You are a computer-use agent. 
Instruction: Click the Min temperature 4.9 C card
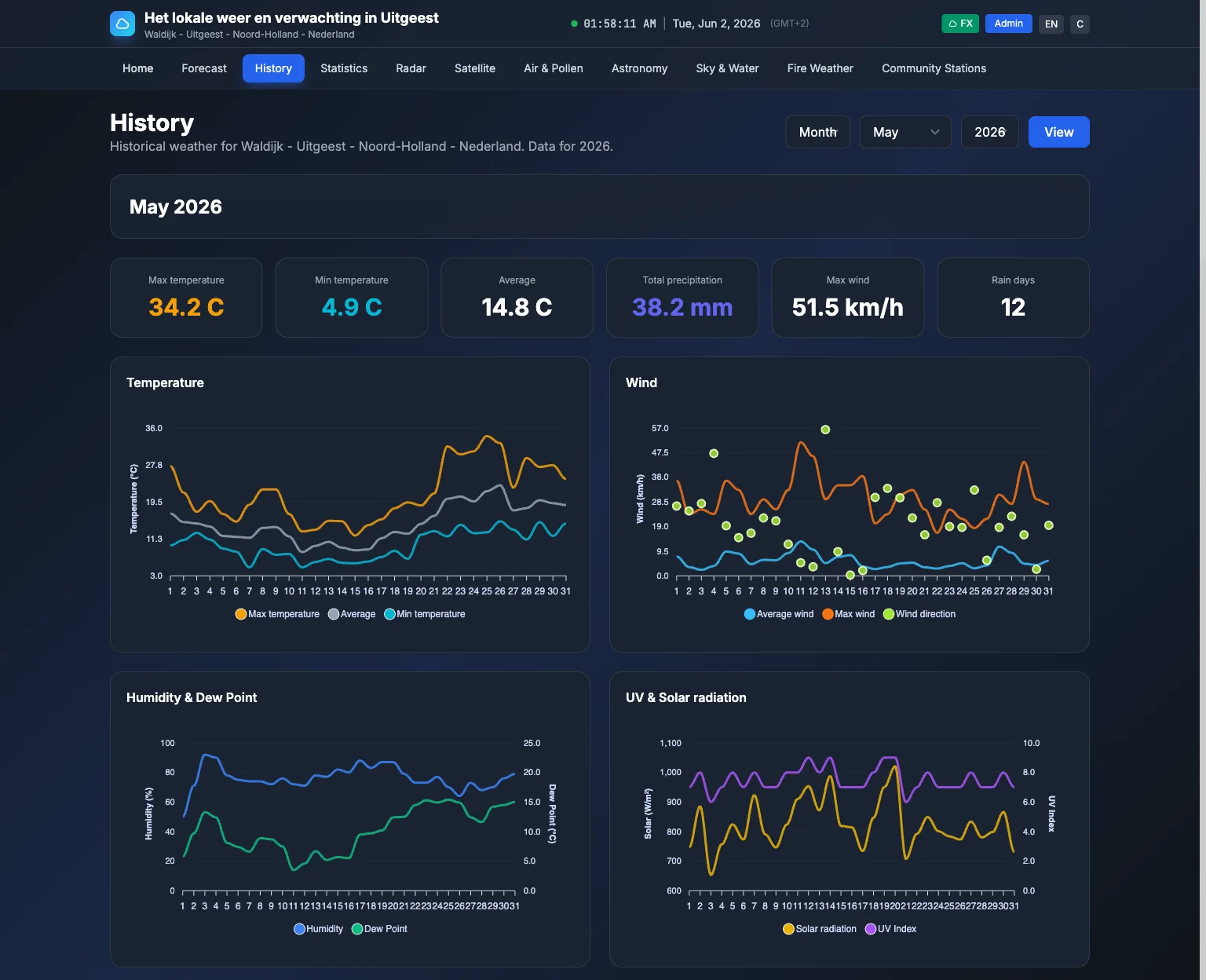352,298
